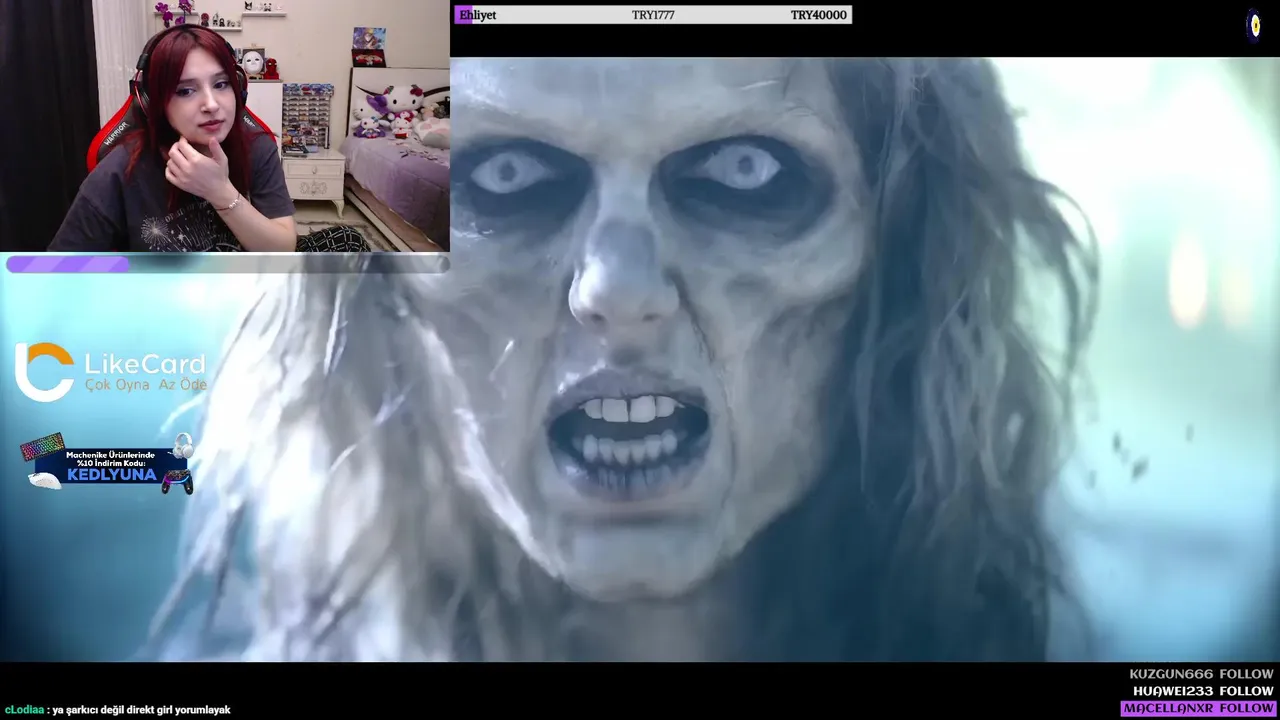The width and height of the screenshot is (1280, 720).
Task: Click the 'KUZGUN666 FOLLOW' alert text
Action: (x=1201, y=674)
